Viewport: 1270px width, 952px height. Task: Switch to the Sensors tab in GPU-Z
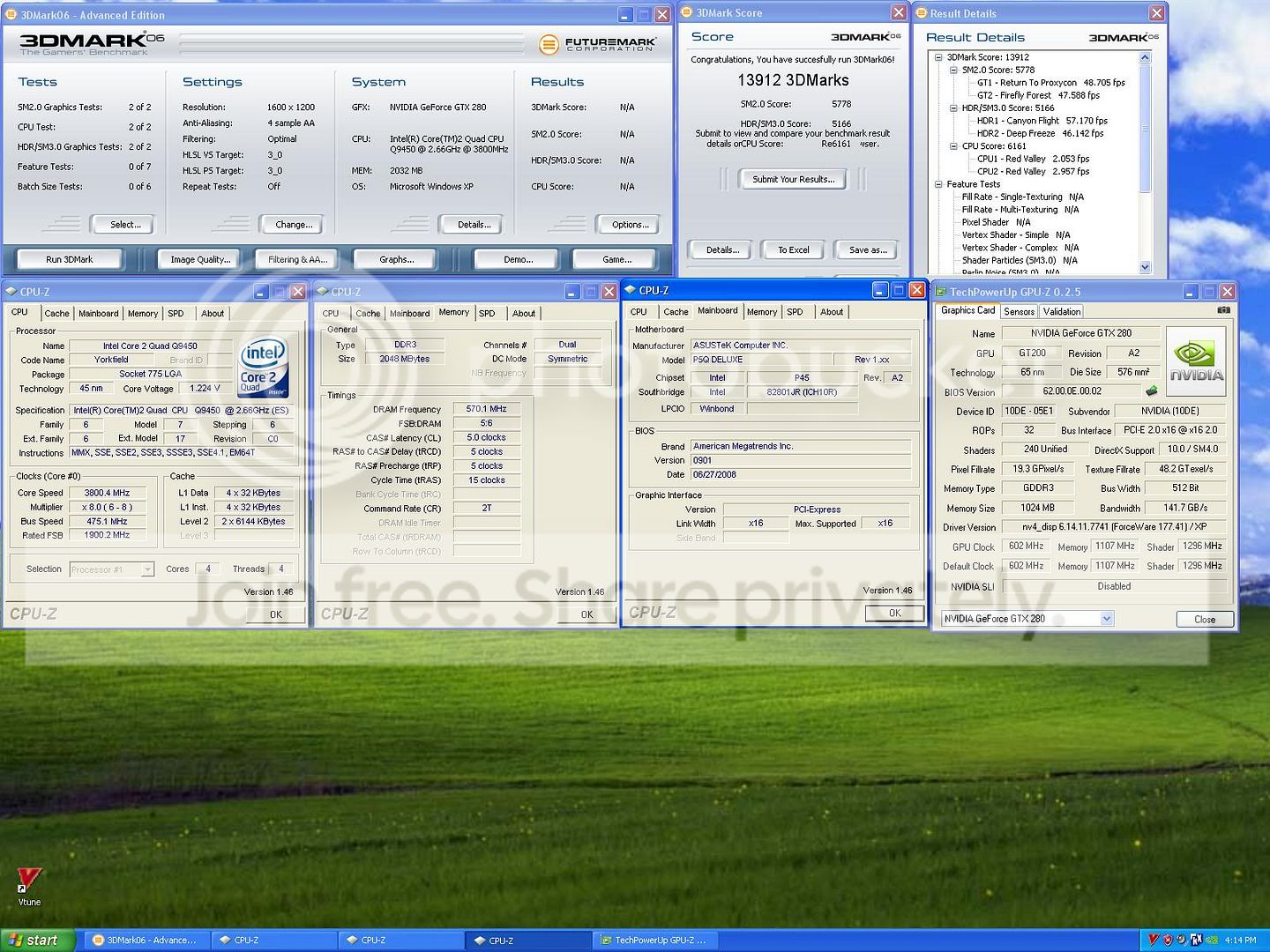click(x=1019, y=311)
